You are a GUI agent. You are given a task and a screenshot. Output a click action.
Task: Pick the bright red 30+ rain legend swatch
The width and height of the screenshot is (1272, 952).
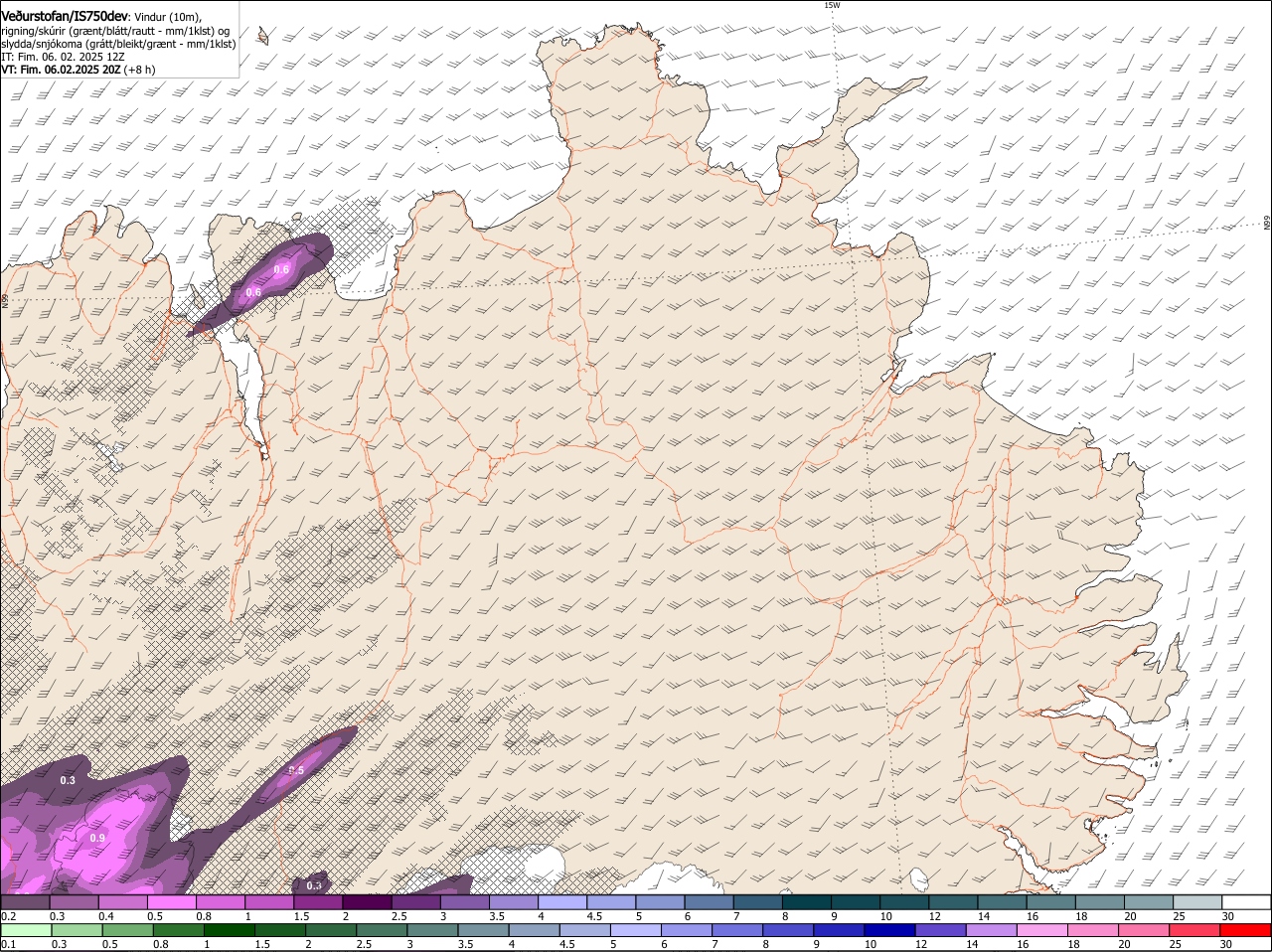coord(1246,930)
